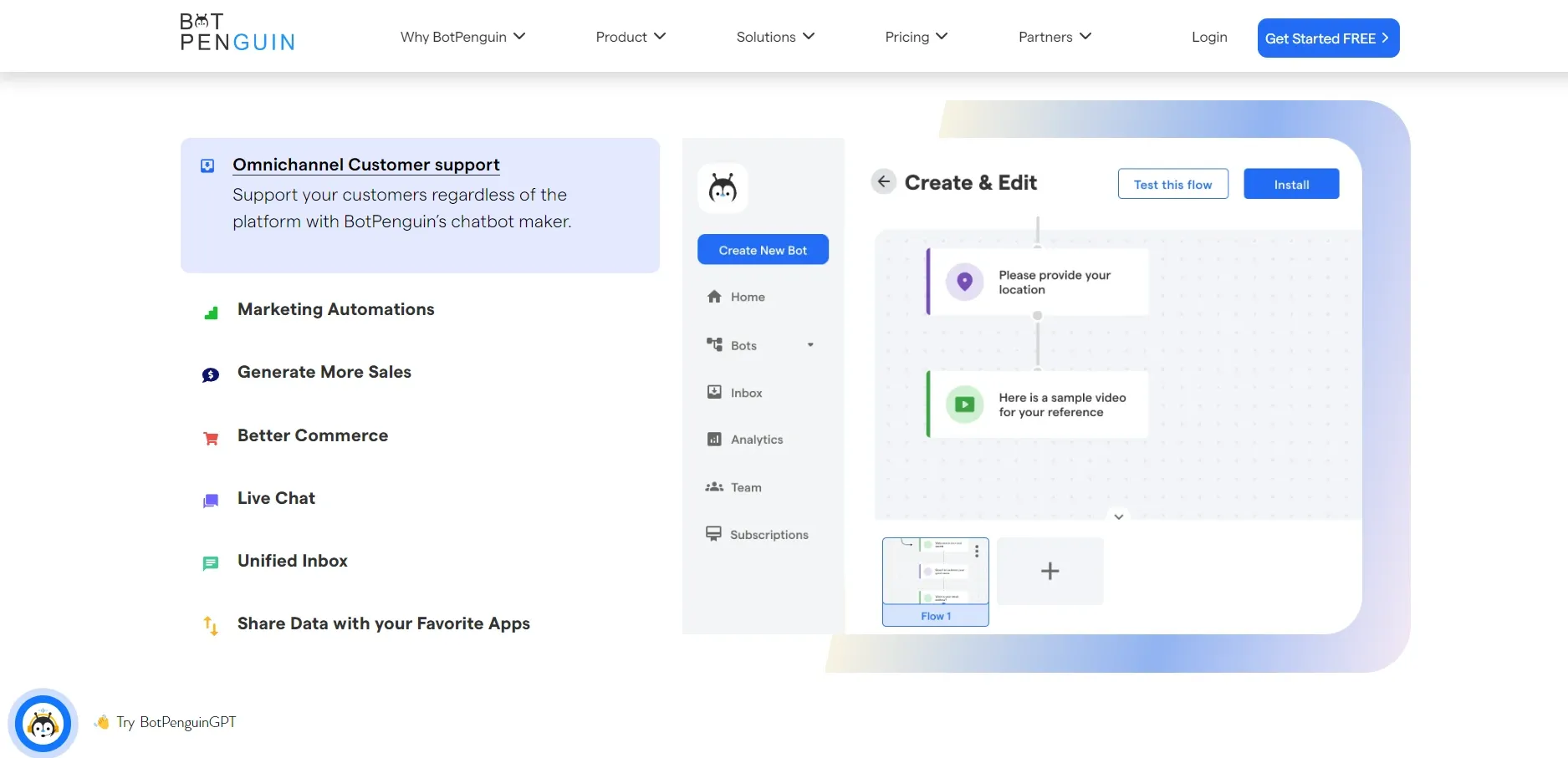Expand chevron next to Partners
The image size is (1568, 758).
(1085, 36)
